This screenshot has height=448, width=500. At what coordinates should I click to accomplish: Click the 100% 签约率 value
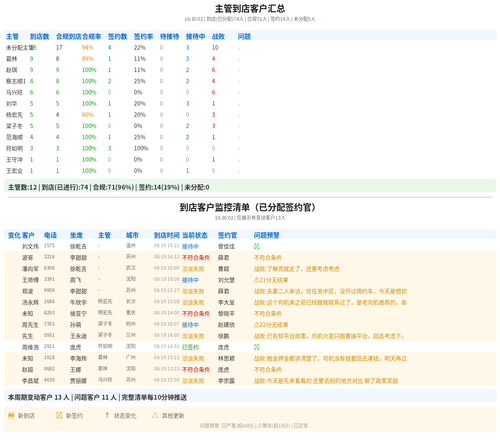[x=141, y=148]
